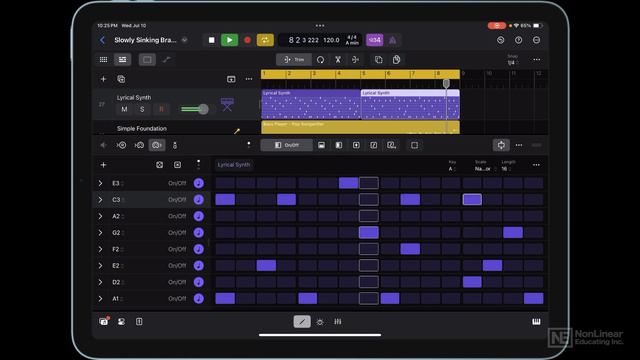Mute the Lyrical Synth track

pos(124,109)
